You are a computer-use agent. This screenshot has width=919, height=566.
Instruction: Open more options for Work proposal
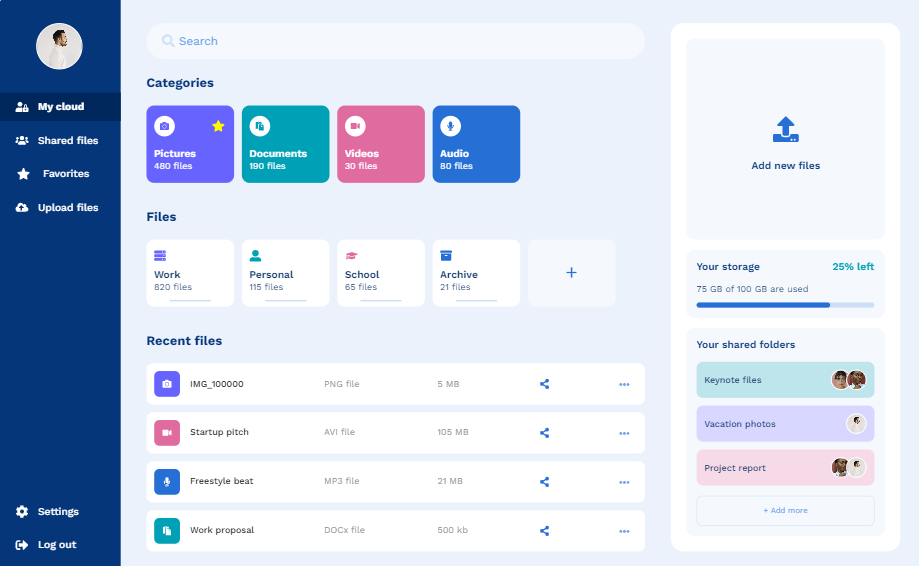[x=624, y=531]
